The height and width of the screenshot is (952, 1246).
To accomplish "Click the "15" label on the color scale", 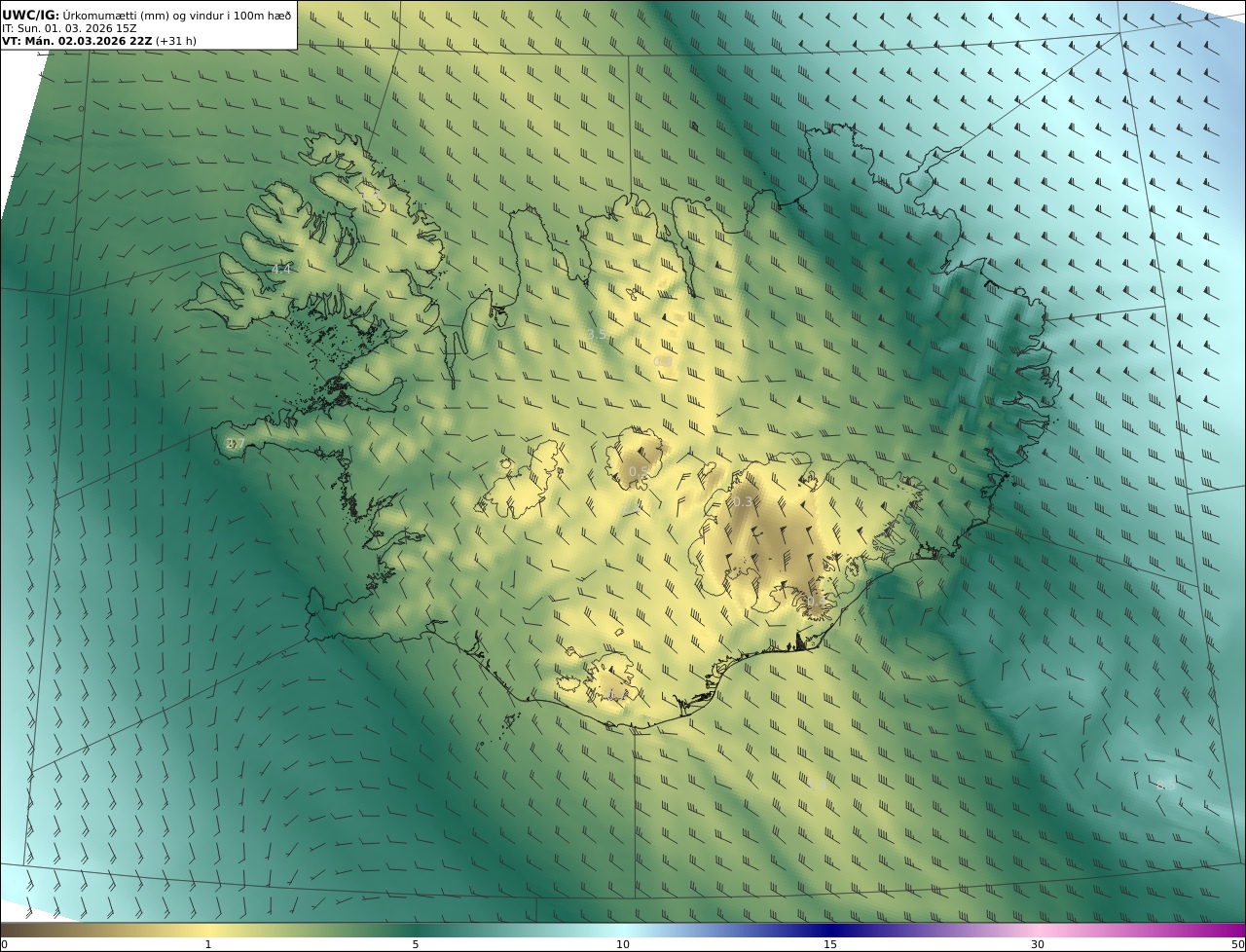I will [830, 944].
